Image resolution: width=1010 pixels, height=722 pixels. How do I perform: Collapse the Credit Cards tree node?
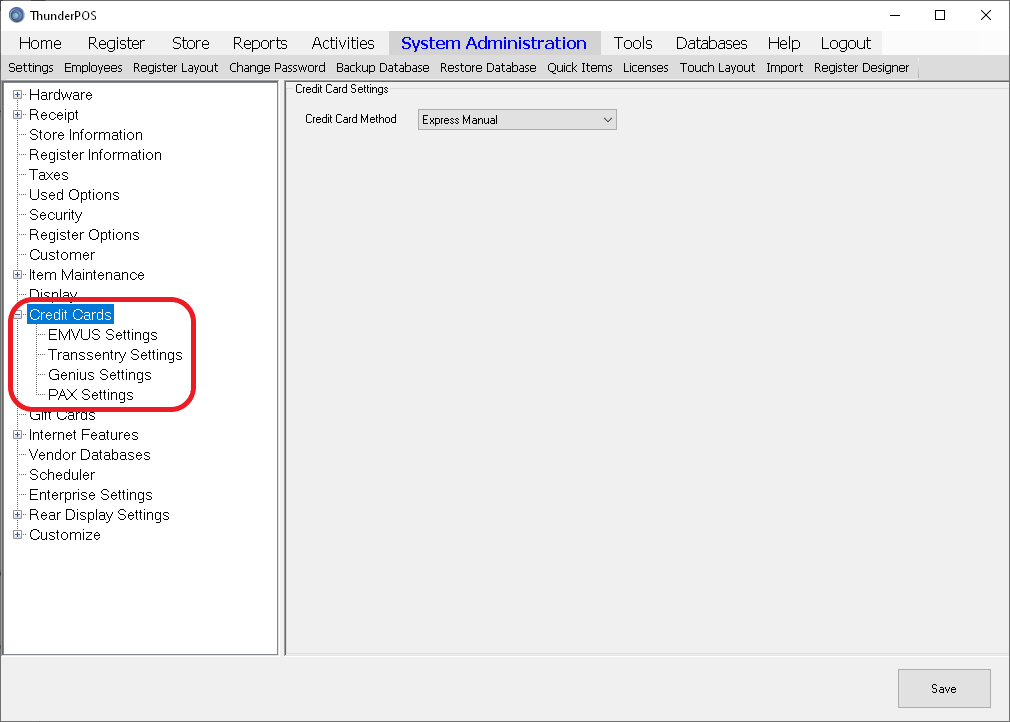[18, 315]
